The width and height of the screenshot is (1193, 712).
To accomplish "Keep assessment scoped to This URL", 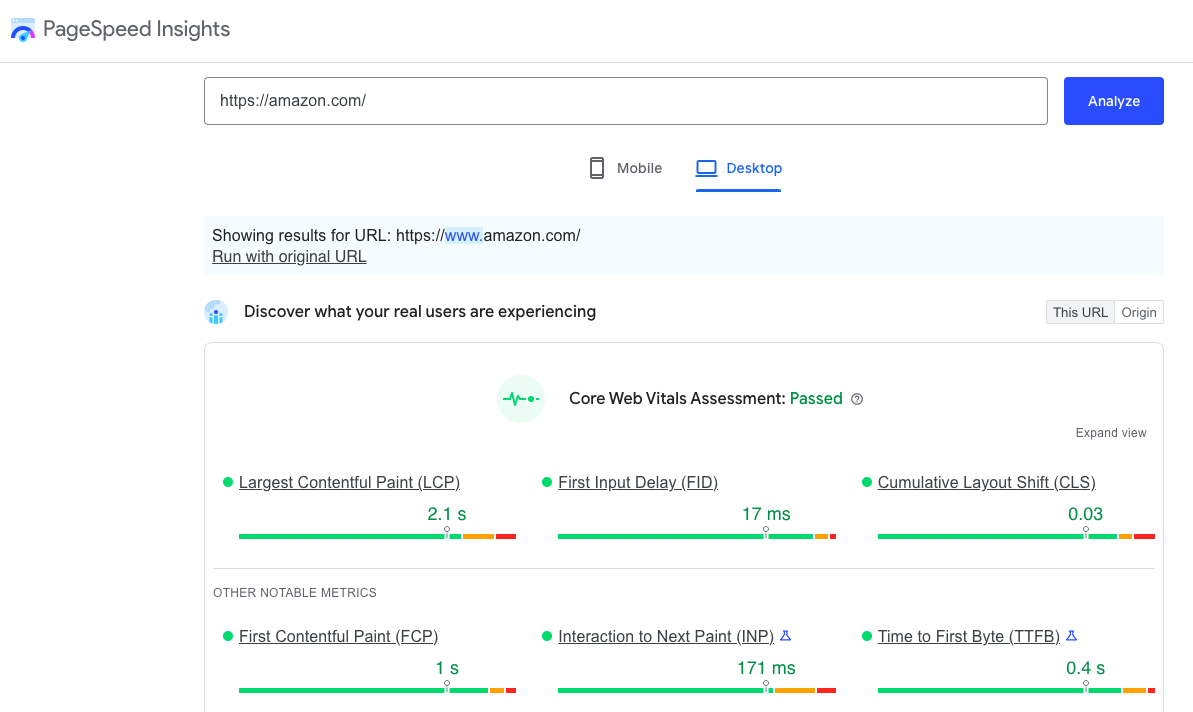I will 1080,312.
